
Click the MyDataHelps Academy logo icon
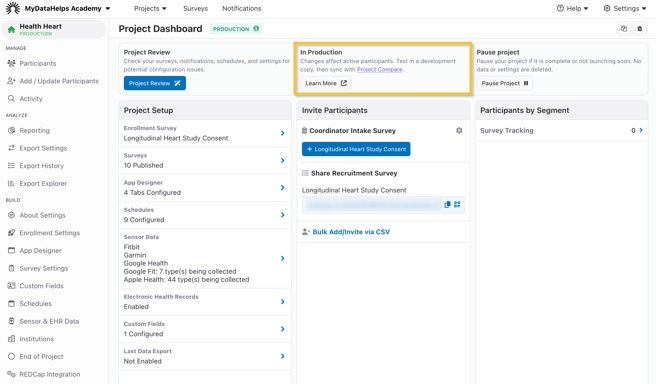click(x=13, y=8)
